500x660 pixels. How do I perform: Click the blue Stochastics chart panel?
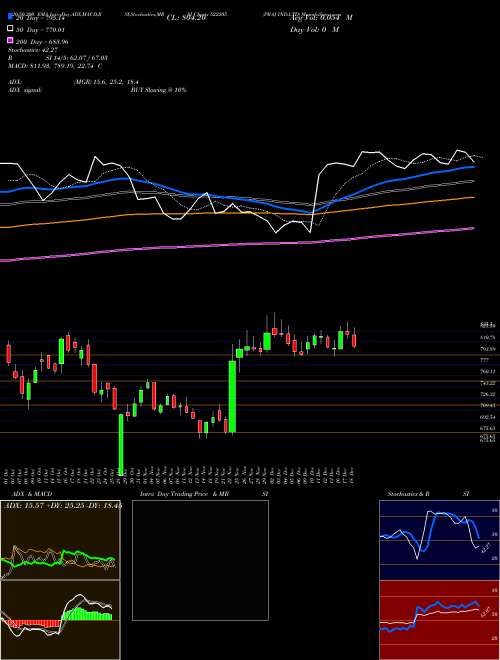[x=439, y=540]
